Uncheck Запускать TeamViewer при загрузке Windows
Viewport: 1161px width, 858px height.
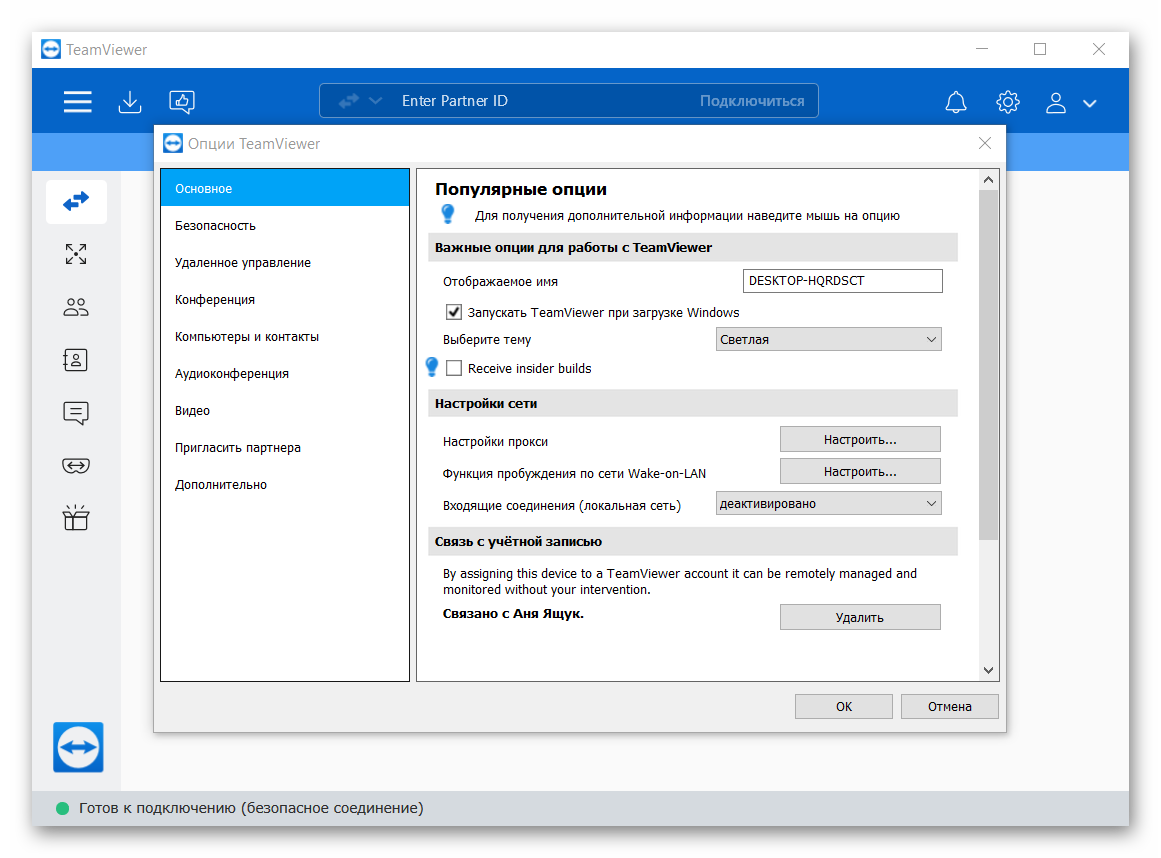point(454,312)
